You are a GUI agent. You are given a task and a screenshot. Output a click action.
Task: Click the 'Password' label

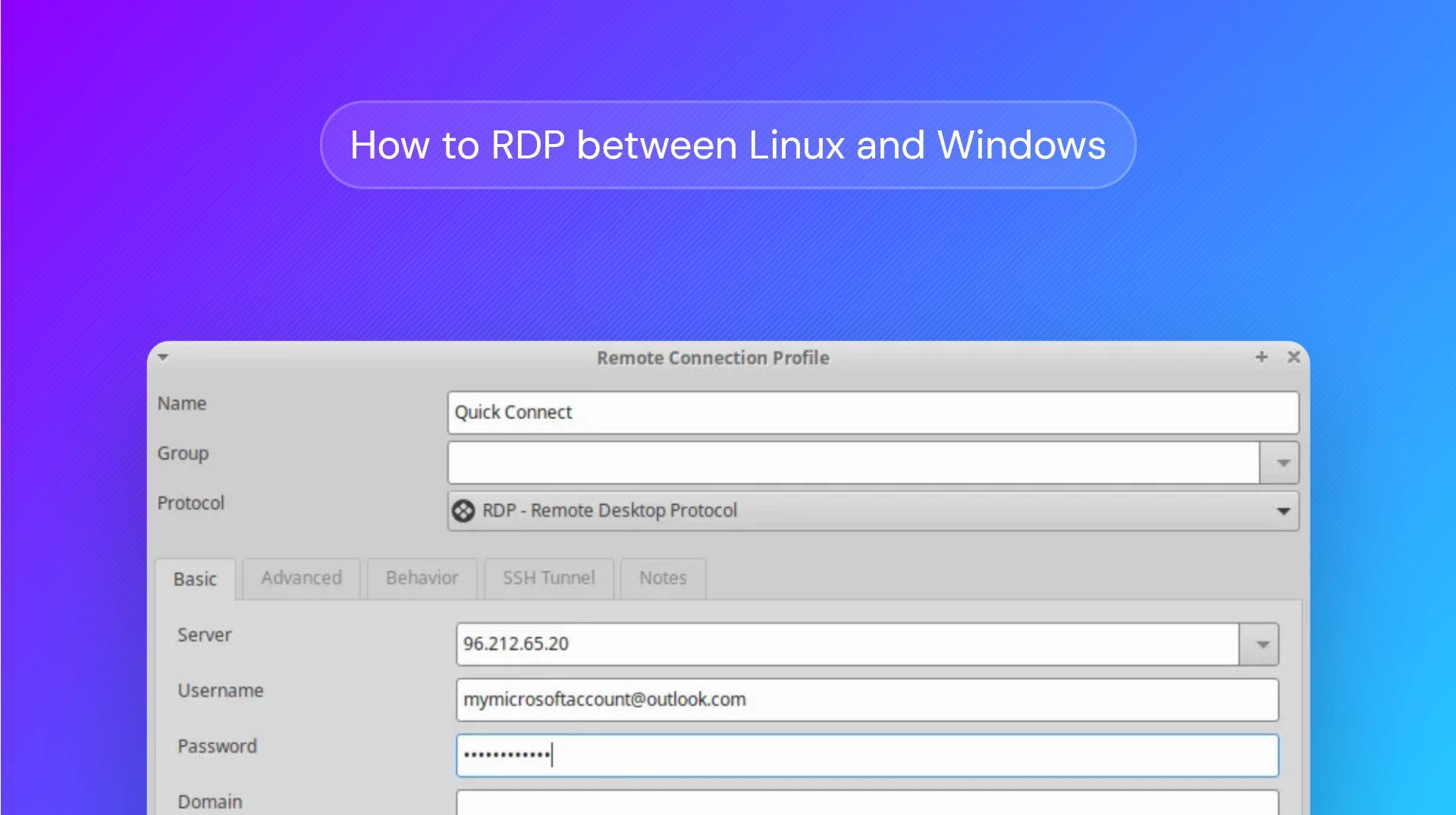tap(218, 747)
